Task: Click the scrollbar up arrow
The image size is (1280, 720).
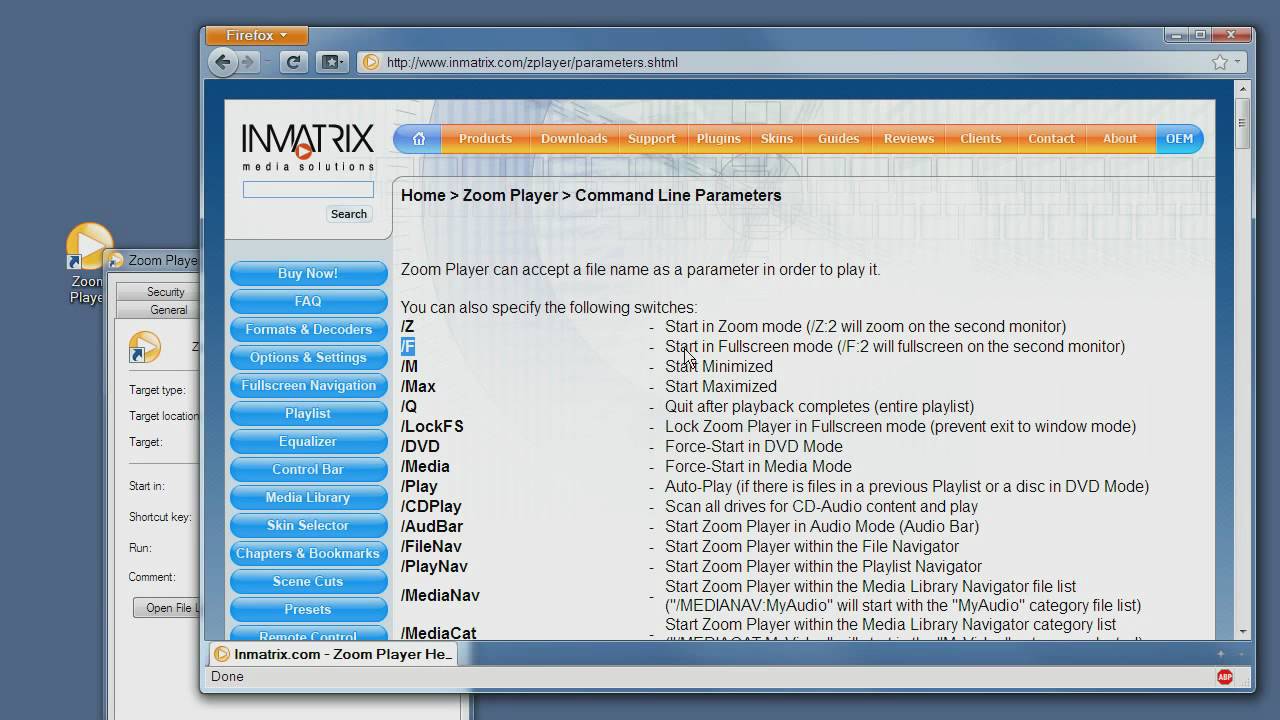Action: click(x=1243, y=89)
